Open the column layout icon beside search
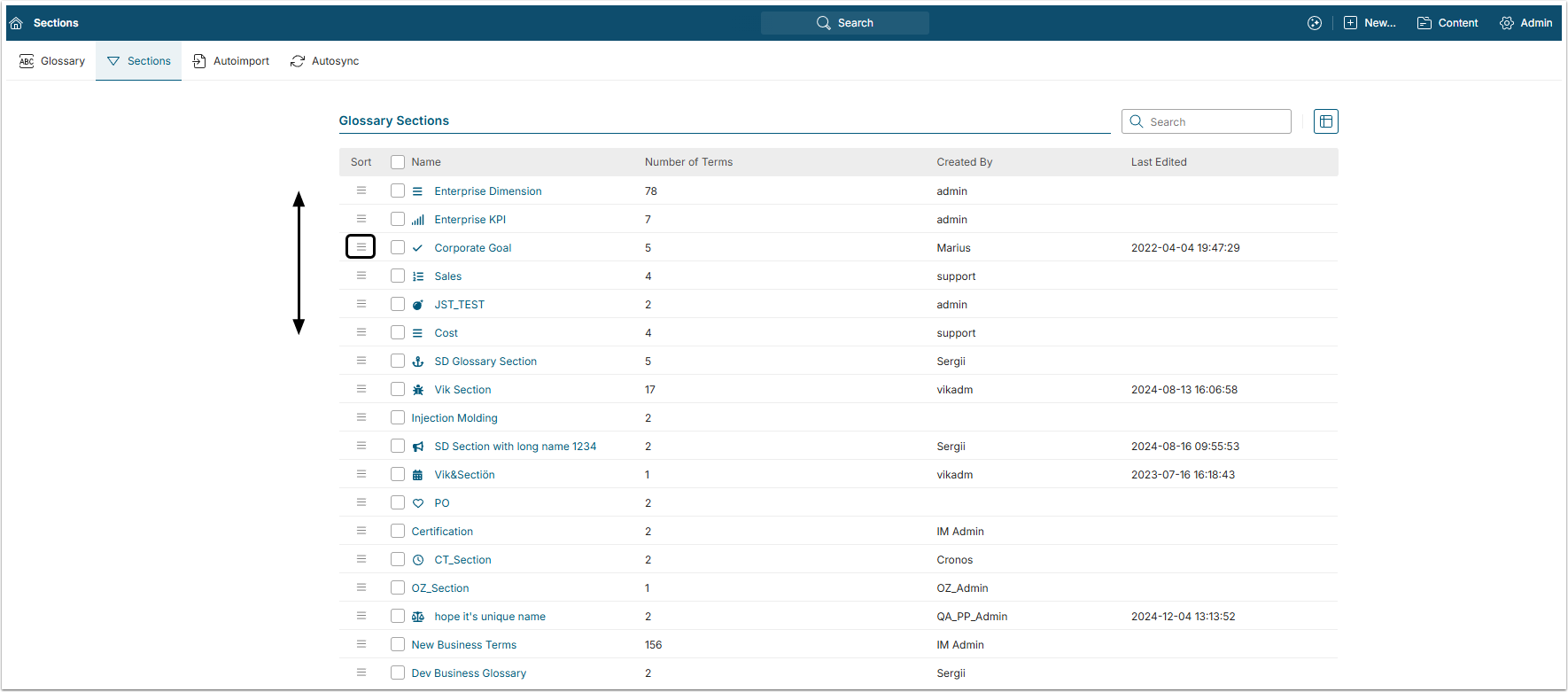 tap(1325, 121)
